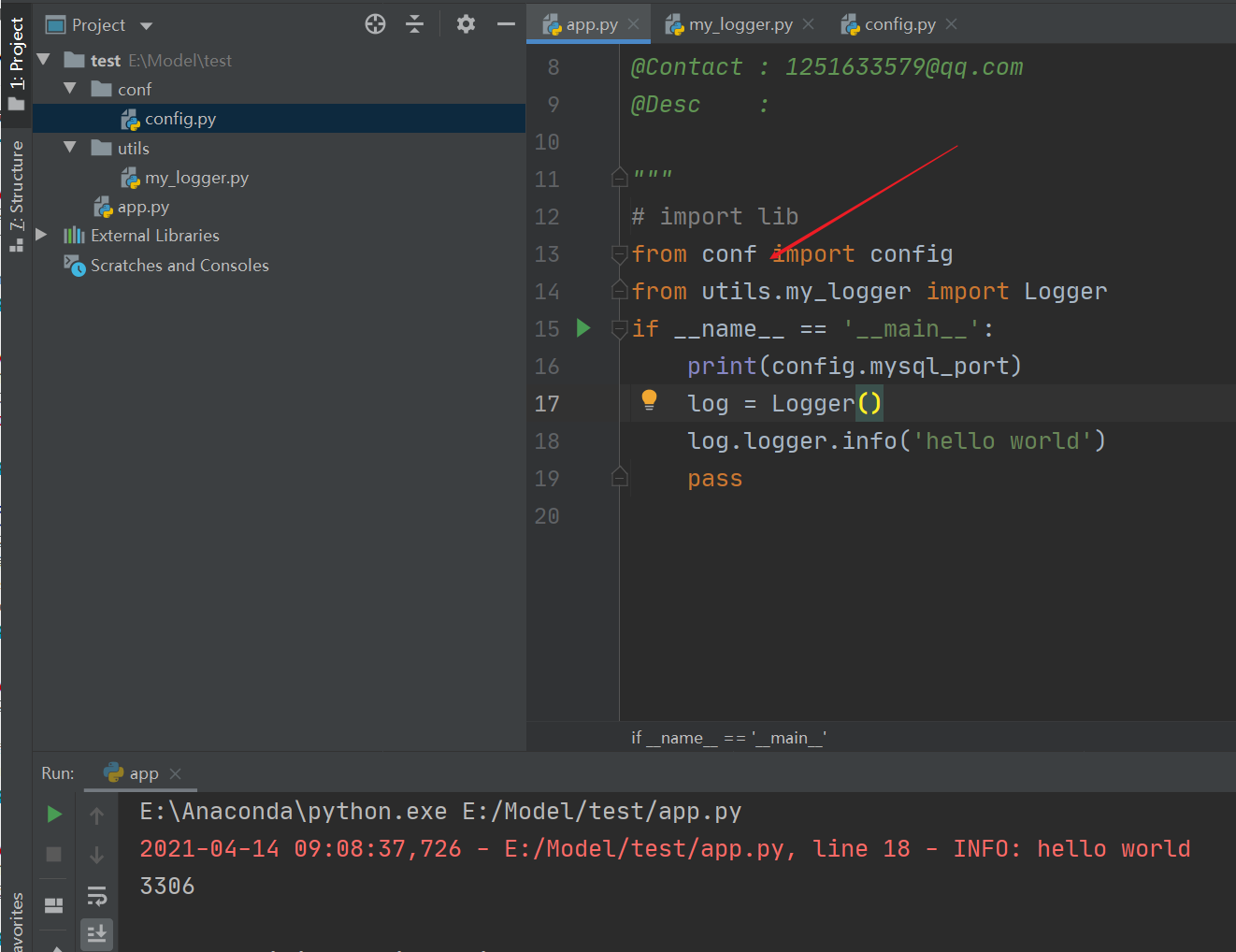Image resolution: width=1236 pixels, height=952 pixels.
Task: Click the print(config.mysql_port) line
Action: pos(855,366)
